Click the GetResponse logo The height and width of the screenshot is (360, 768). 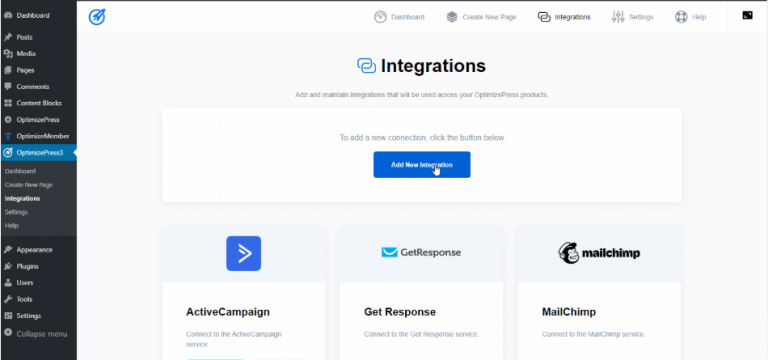click(421, 253)
